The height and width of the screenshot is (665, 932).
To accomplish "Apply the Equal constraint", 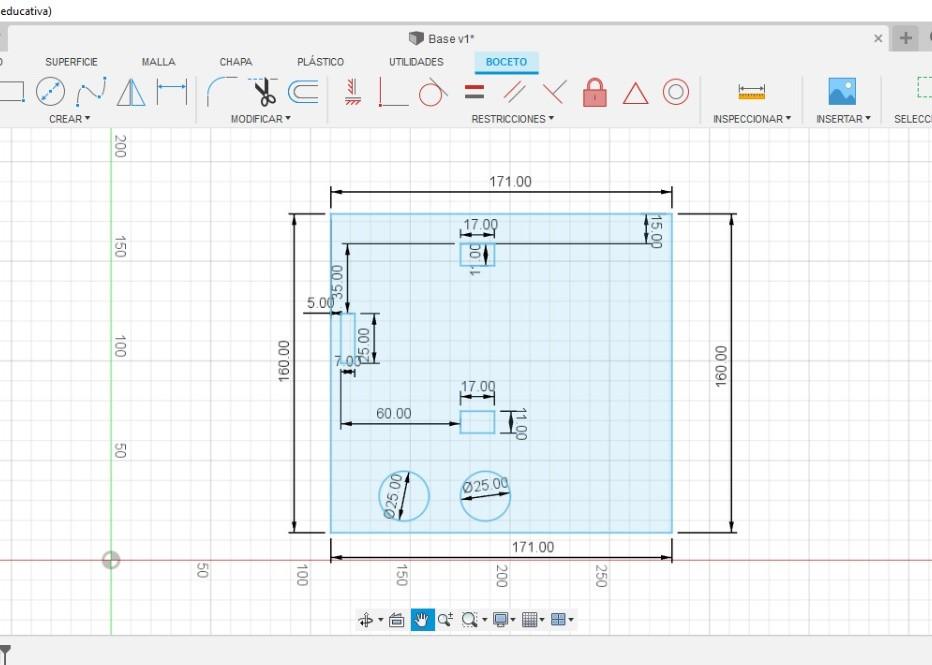I will (474, 92).
